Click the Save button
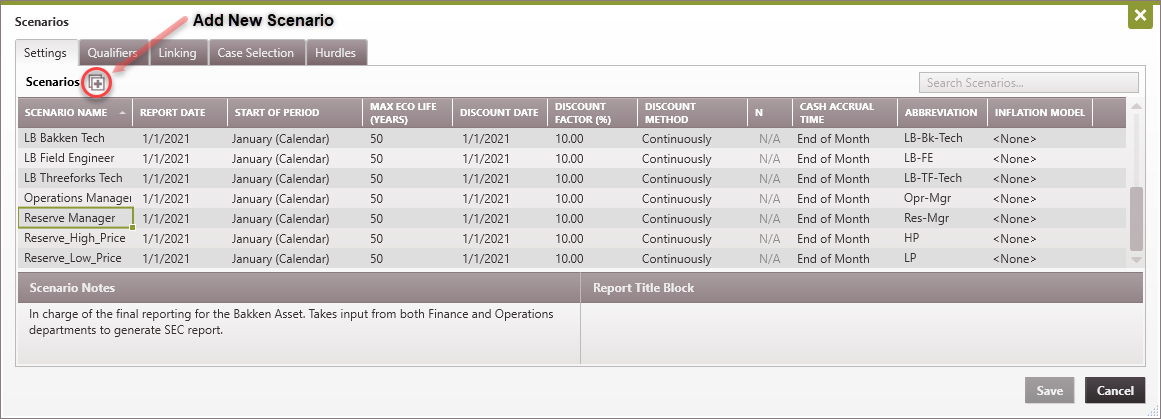The image size is (1161, 419). pos(1049,391)
